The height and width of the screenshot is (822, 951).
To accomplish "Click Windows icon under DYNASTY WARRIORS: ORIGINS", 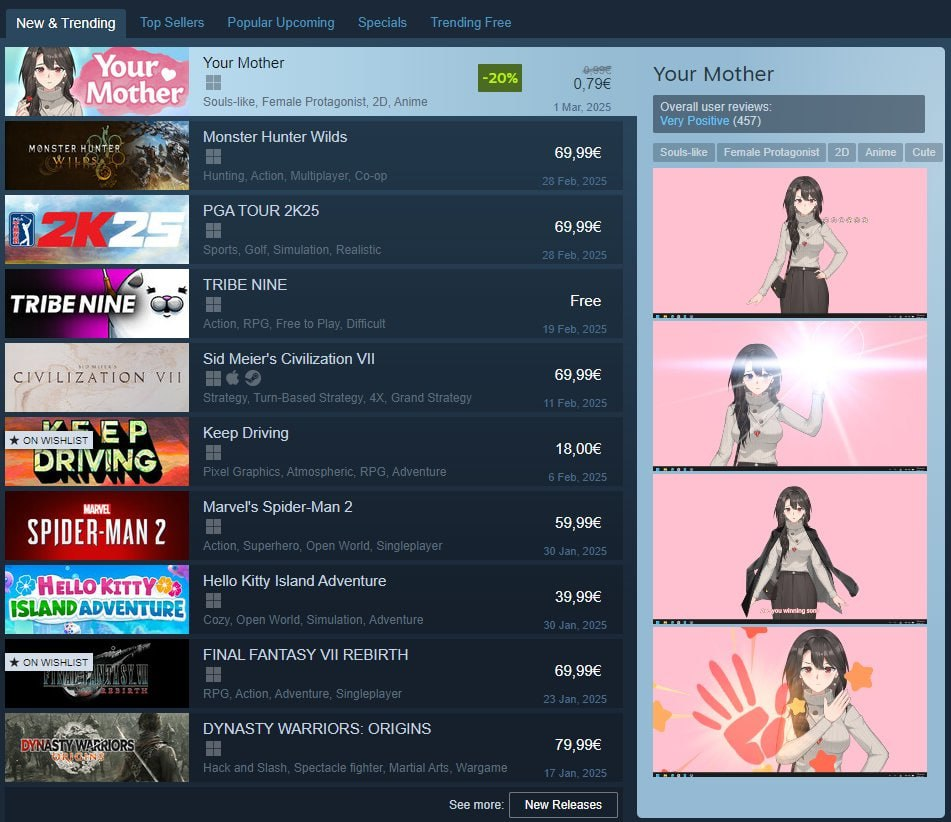I will click(x=213, y=749).
